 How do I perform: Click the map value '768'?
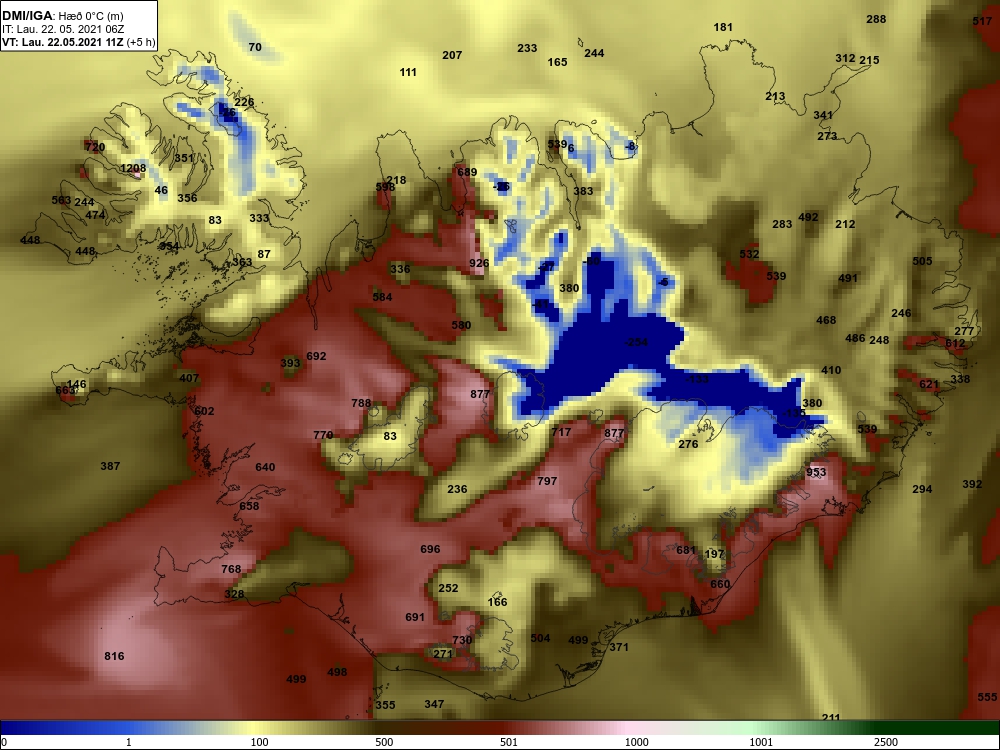click(231, 569)
